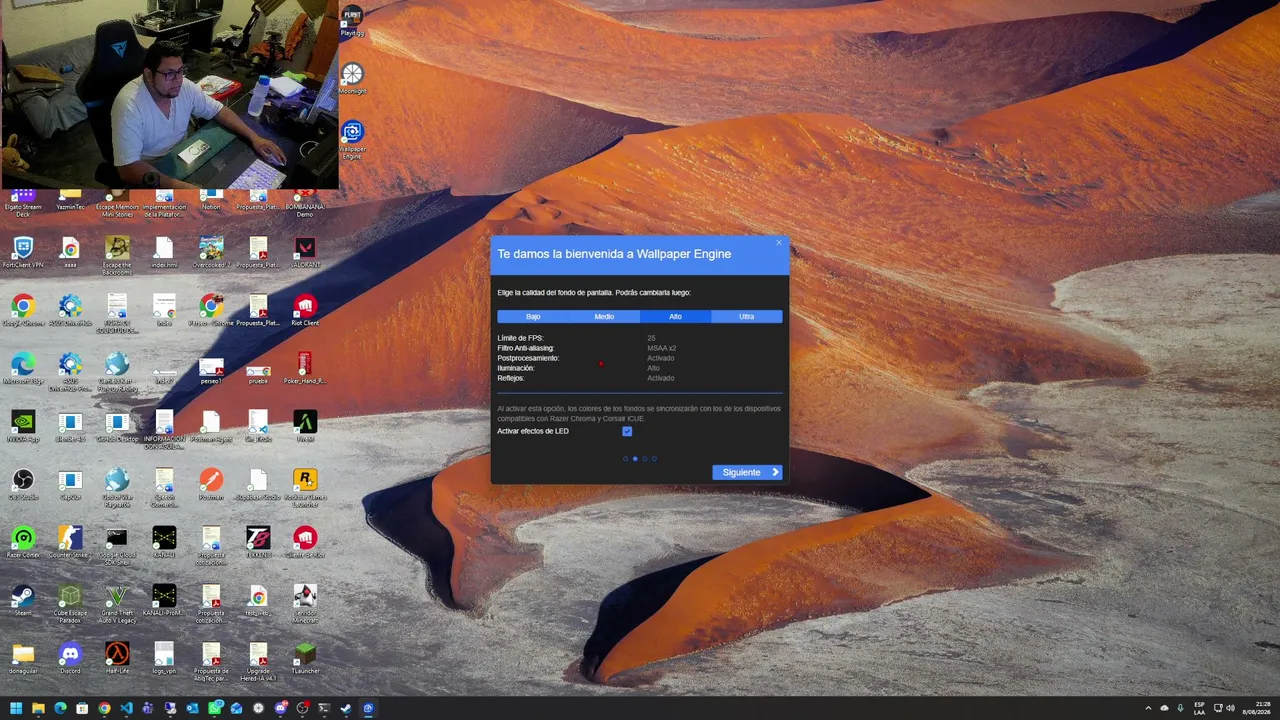This screenshot has height=720, width=1280.
Task: Open the TLauncher desktop icon
Action: pos(305,659)
